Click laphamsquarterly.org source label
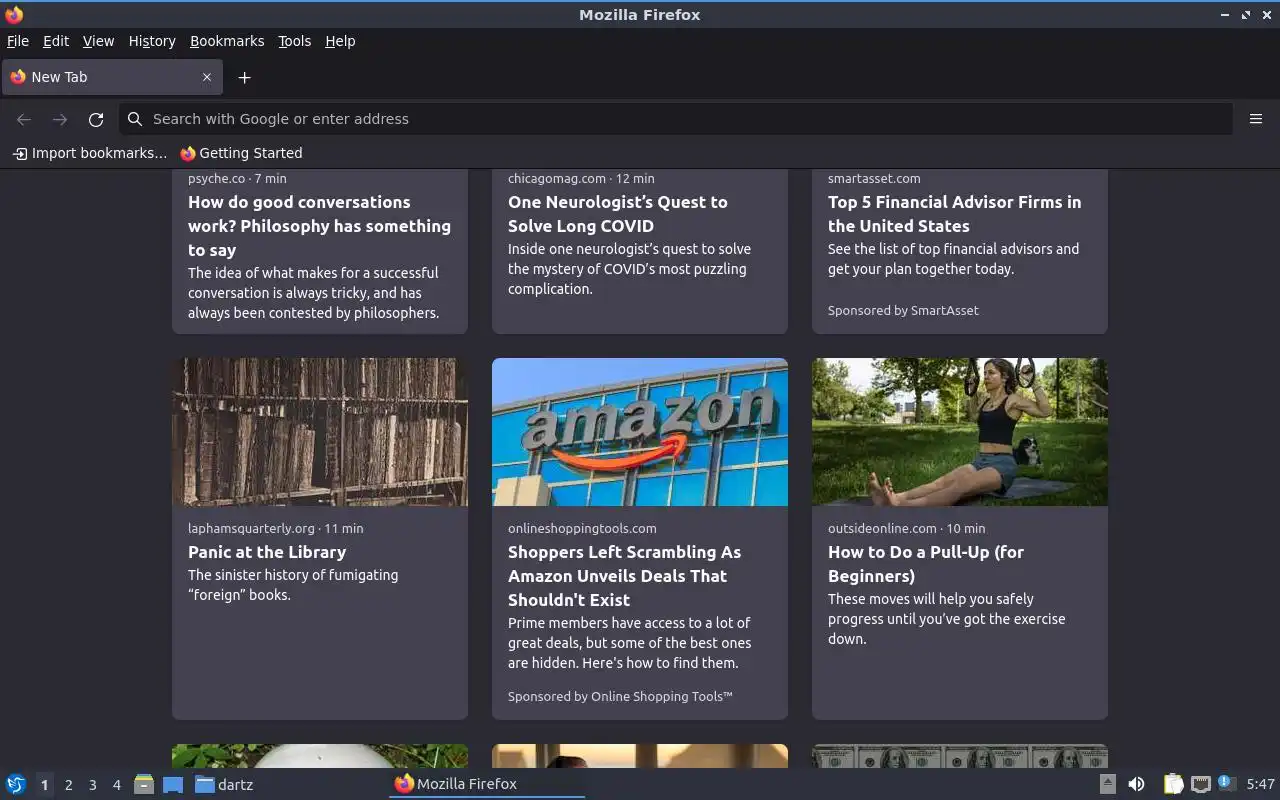1280x800 pixels. [251, 528]
